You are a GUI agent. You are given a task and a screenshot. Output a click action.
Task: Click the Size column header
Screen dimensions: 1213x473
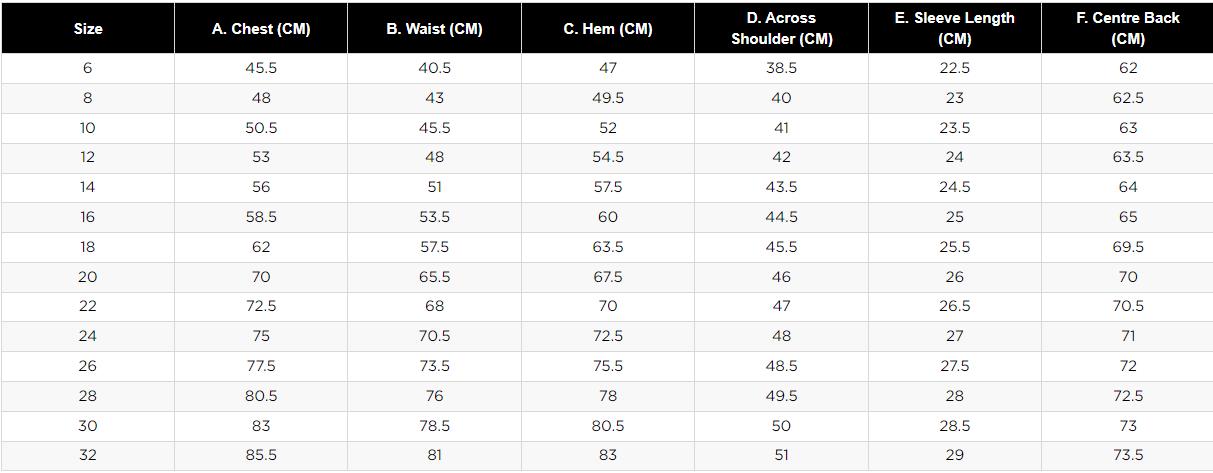coord(88,29)
